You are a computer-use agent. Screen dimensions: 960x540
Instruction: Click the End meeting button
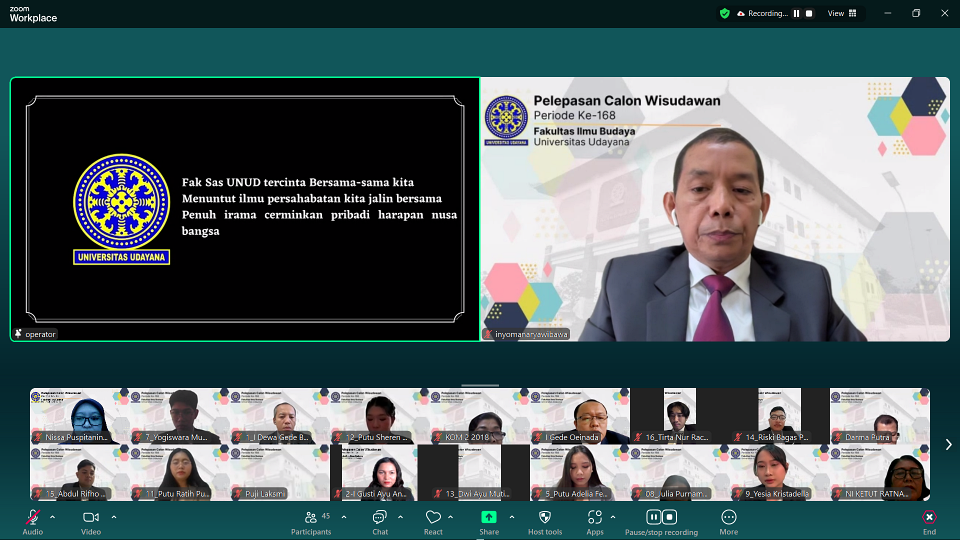click(x=929, y=522)
